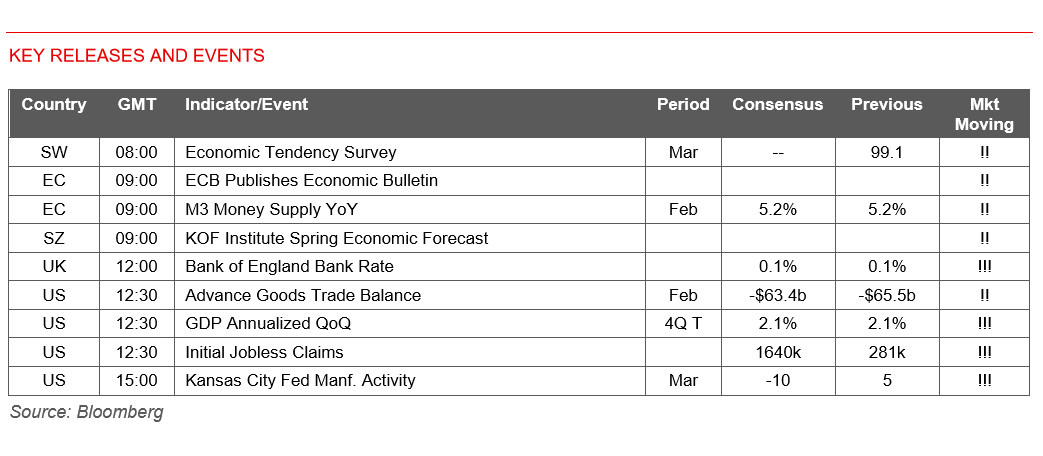Click the Economic Tendency Survey row
The height and width of the screenshot is (456, 1043).
[x=291, y=153]
